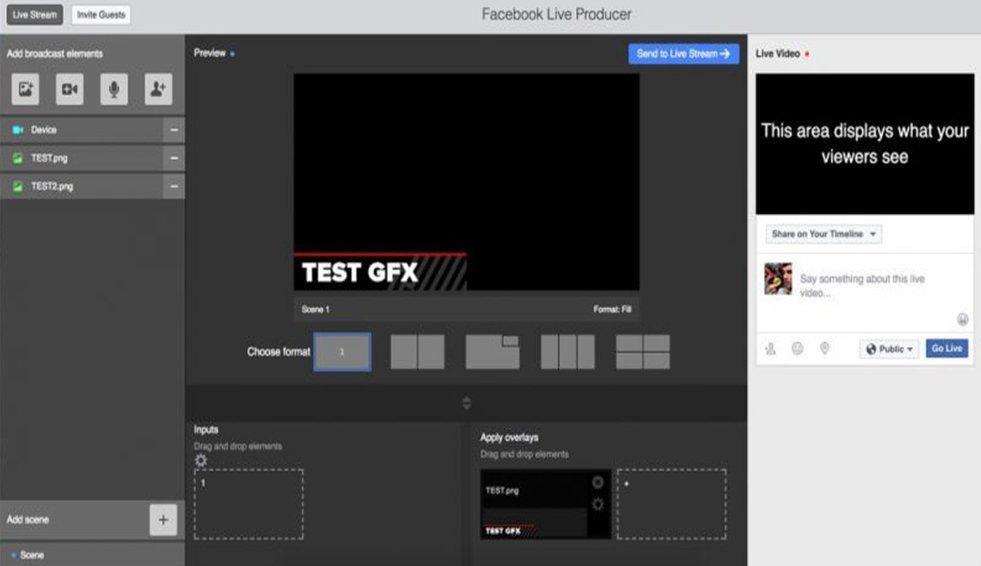Open Share on Your Timeline dropdown
Screen dimensions: 981x566
tap(823, 234)
